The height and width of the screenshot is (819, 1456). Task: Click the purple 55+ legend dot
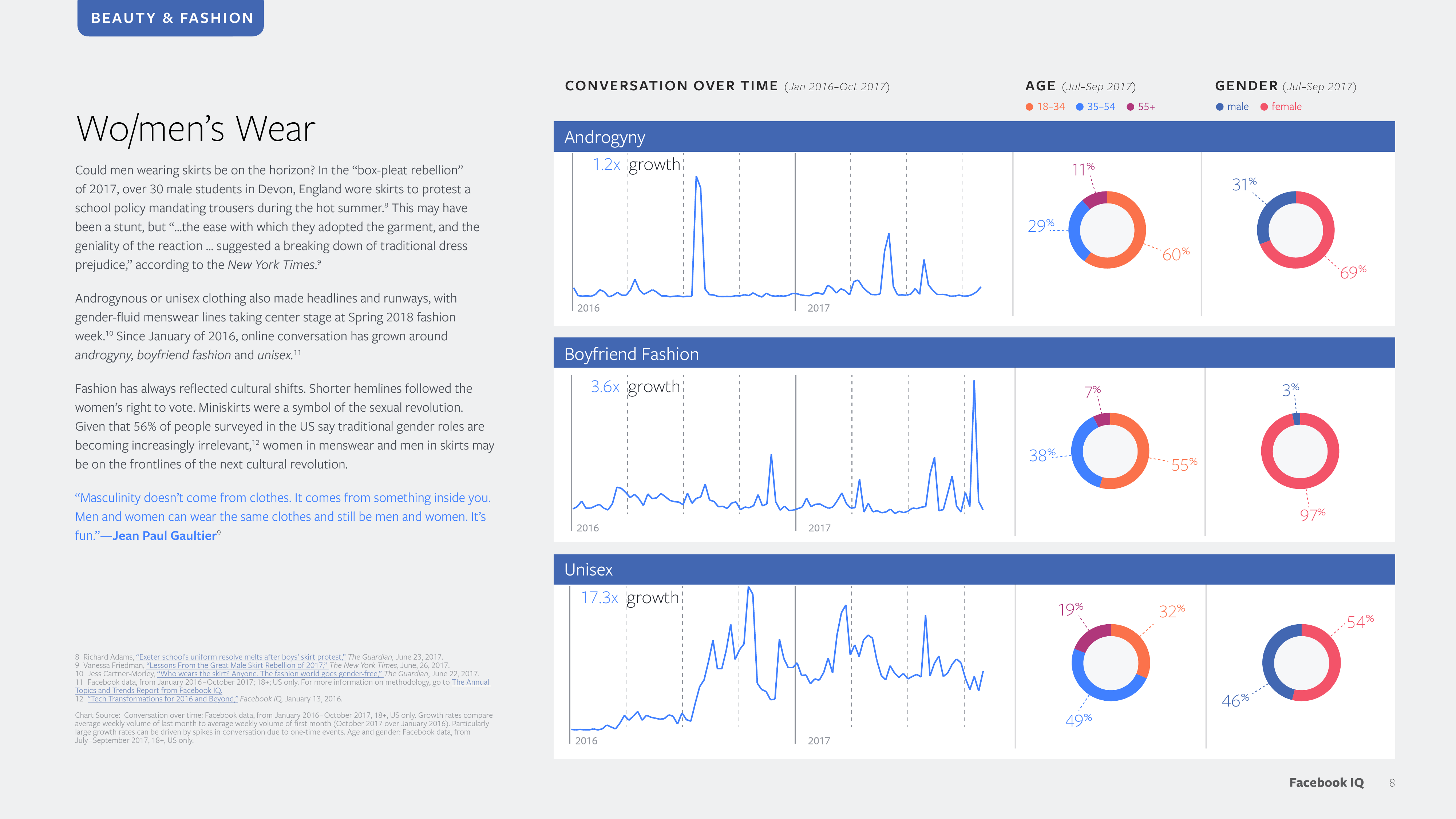1131,107
